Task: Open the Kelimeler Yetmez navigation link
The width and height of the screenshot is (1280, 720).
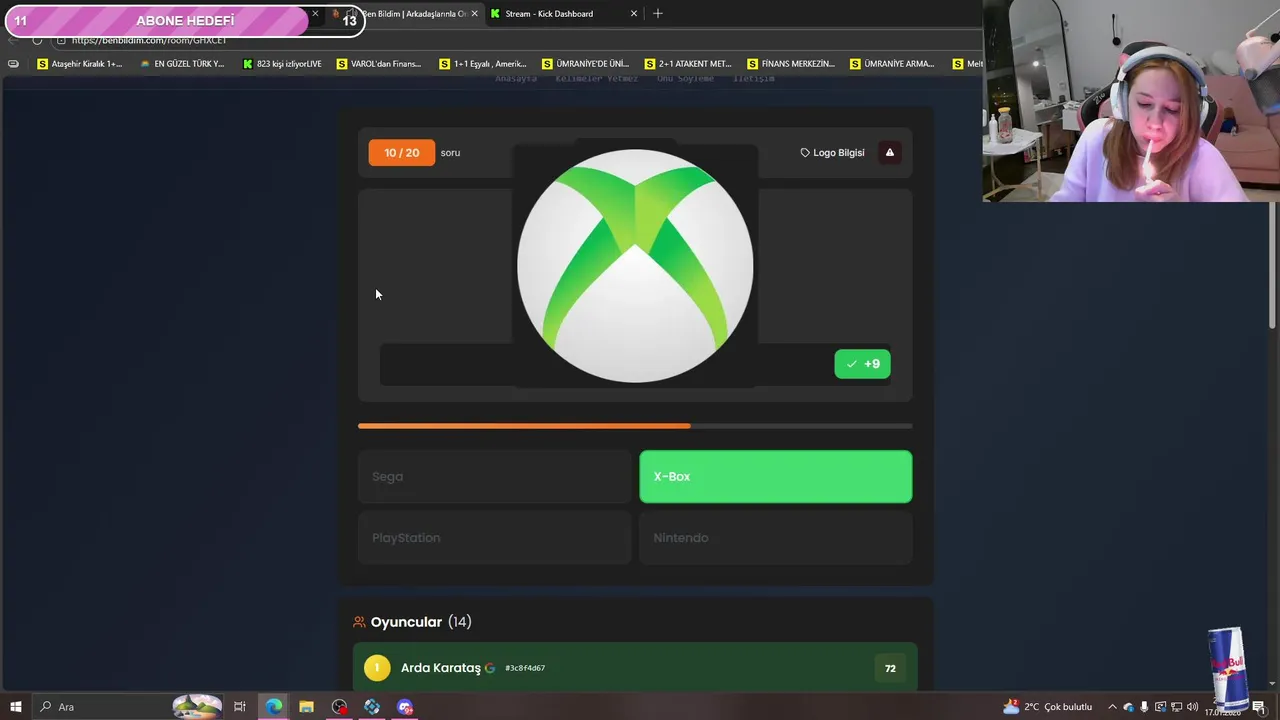Action: 596,79
